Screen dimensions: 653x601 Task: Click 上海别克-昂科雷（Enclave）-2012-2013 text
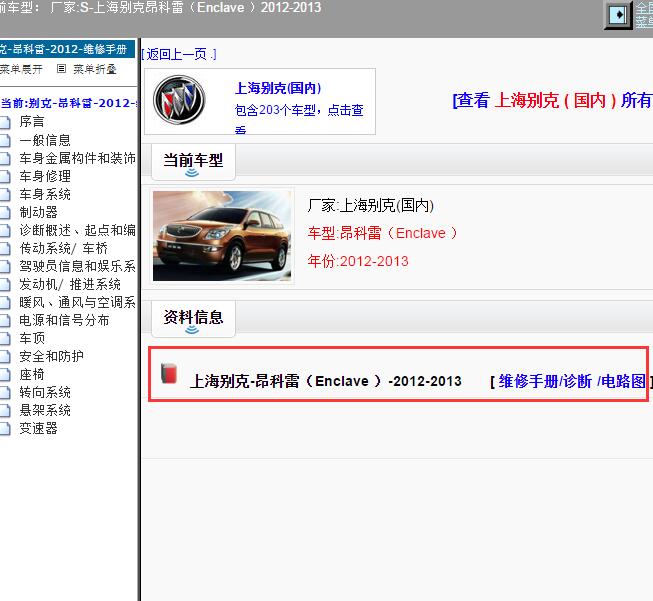click(x=326, y=381)
